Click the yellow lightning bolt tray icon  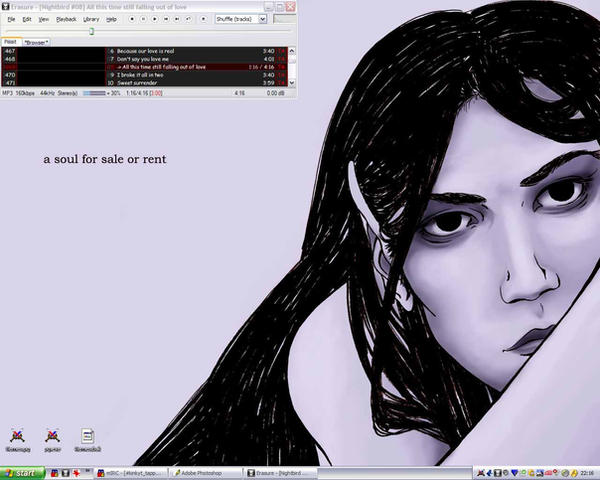click(574, 473)
